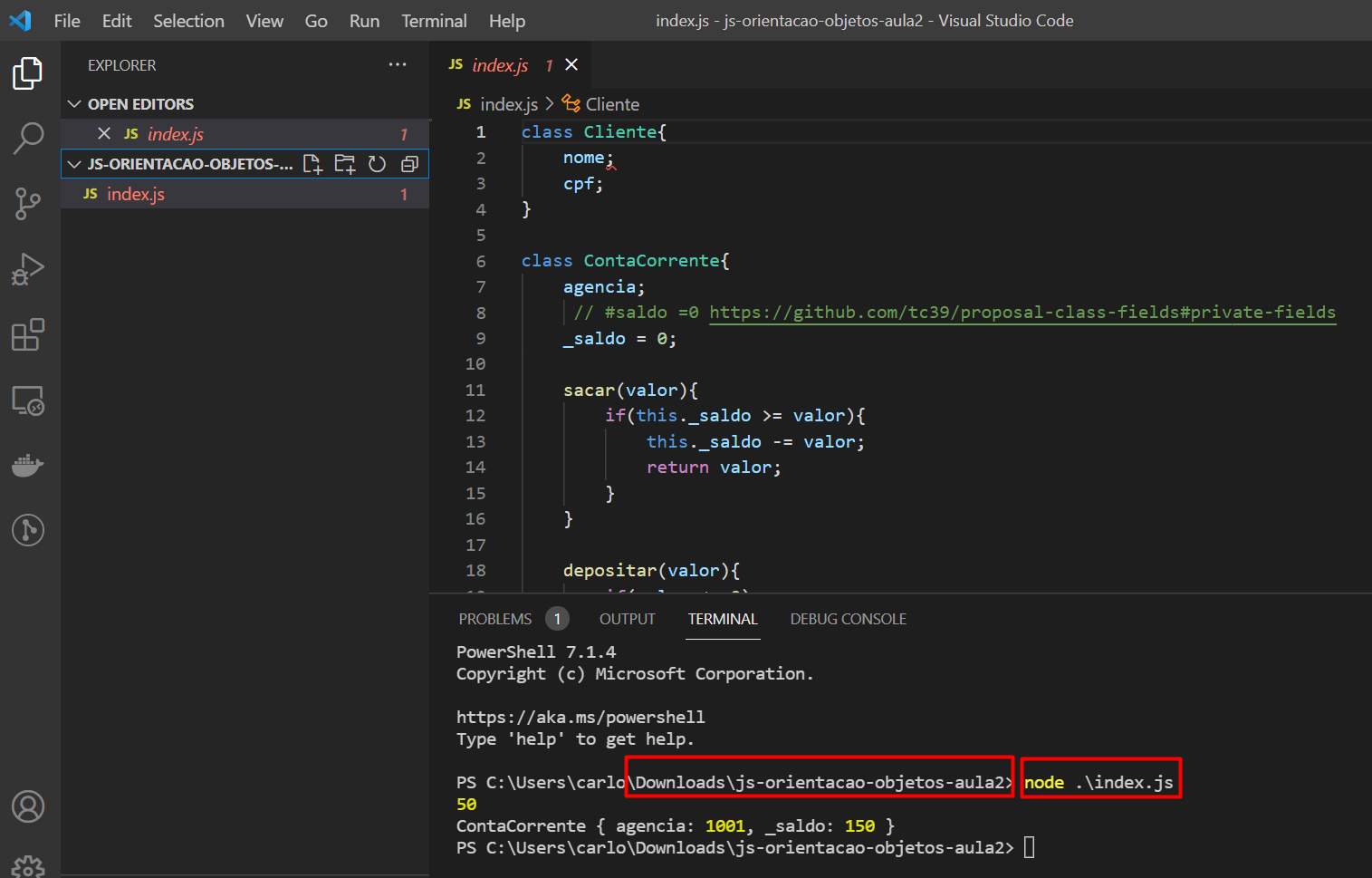The height and width of the screenshot is (878, 1372).
Task: Switch to the Output panel tab
Action: point(627,619)
